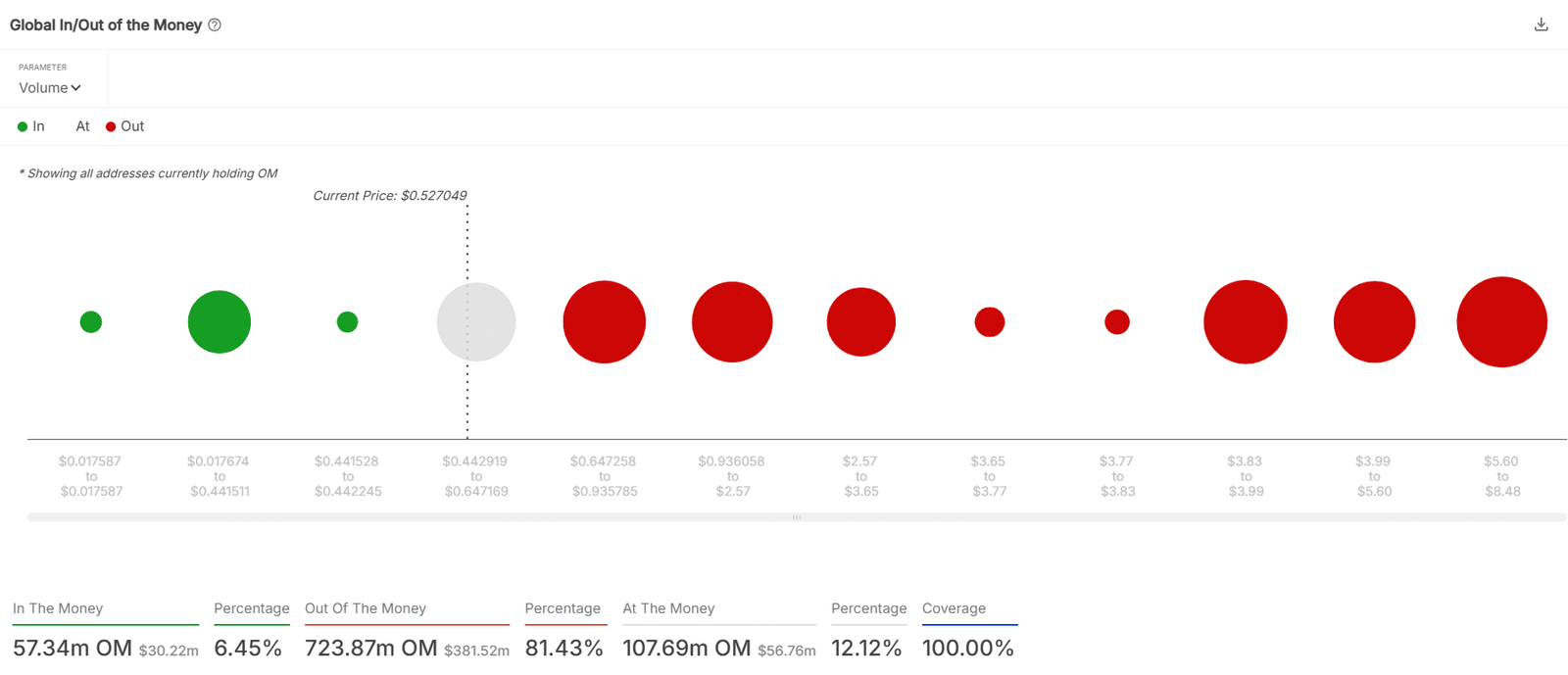1568x675 pixels.
Task: Open the help question mark icon
Action: click(x=215, y=25)
